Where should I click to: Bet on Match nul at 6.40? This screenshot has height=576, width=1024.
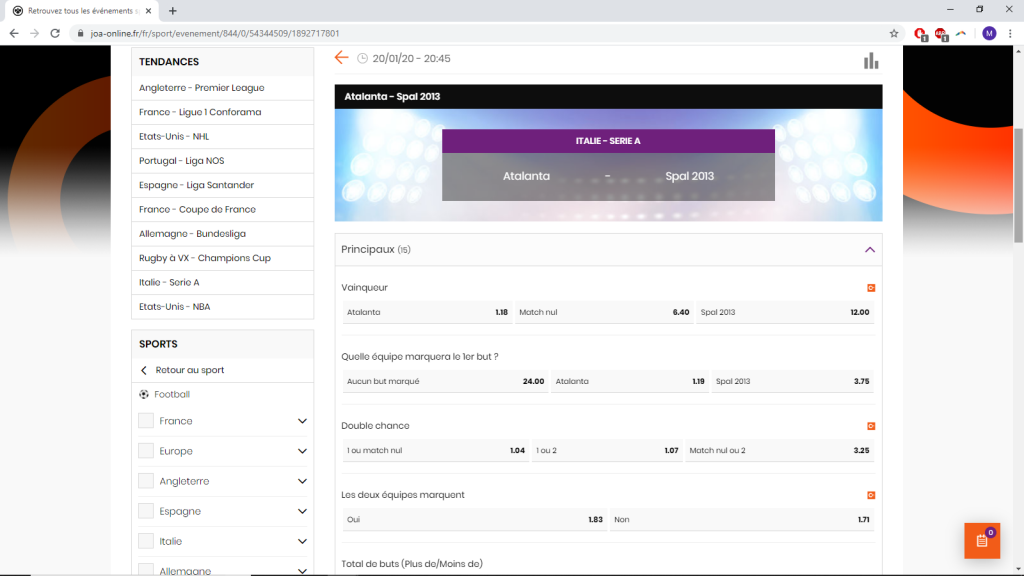tap(604, 312)
